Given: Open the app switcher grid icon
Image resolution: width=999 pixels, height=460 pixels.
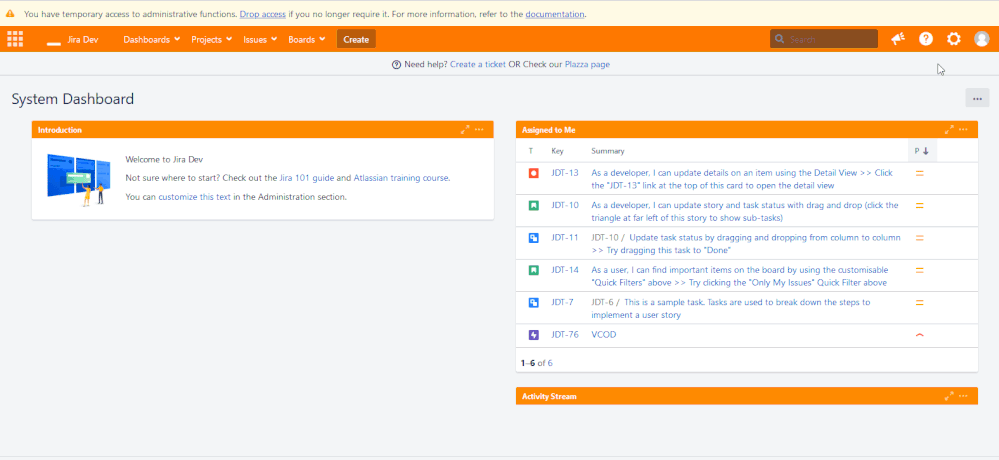Looking at the screenshot, I should [x=15, y=39].
